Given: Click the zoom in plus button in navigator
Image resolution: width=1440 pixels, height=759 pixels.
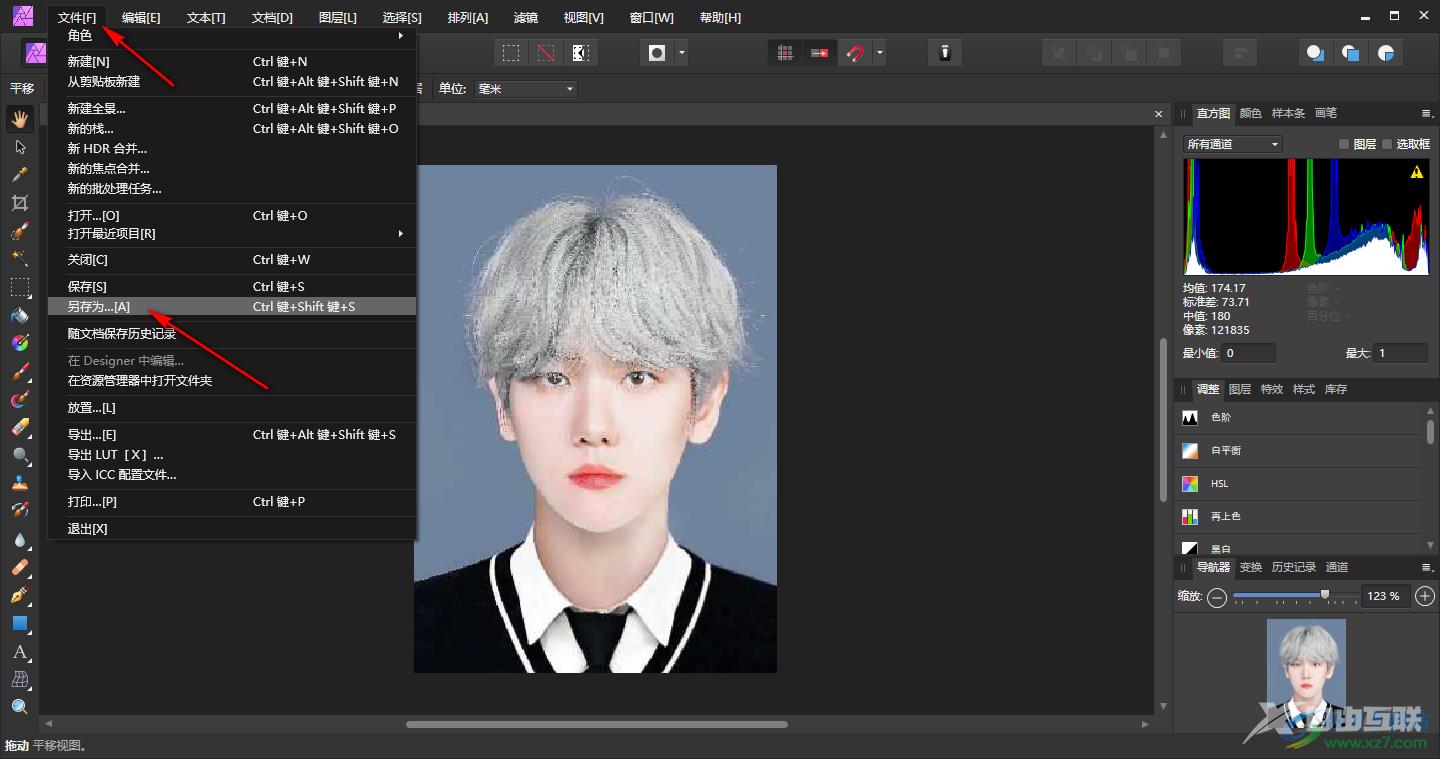Looking at the screenshot, I should [x=1425, y=596].
